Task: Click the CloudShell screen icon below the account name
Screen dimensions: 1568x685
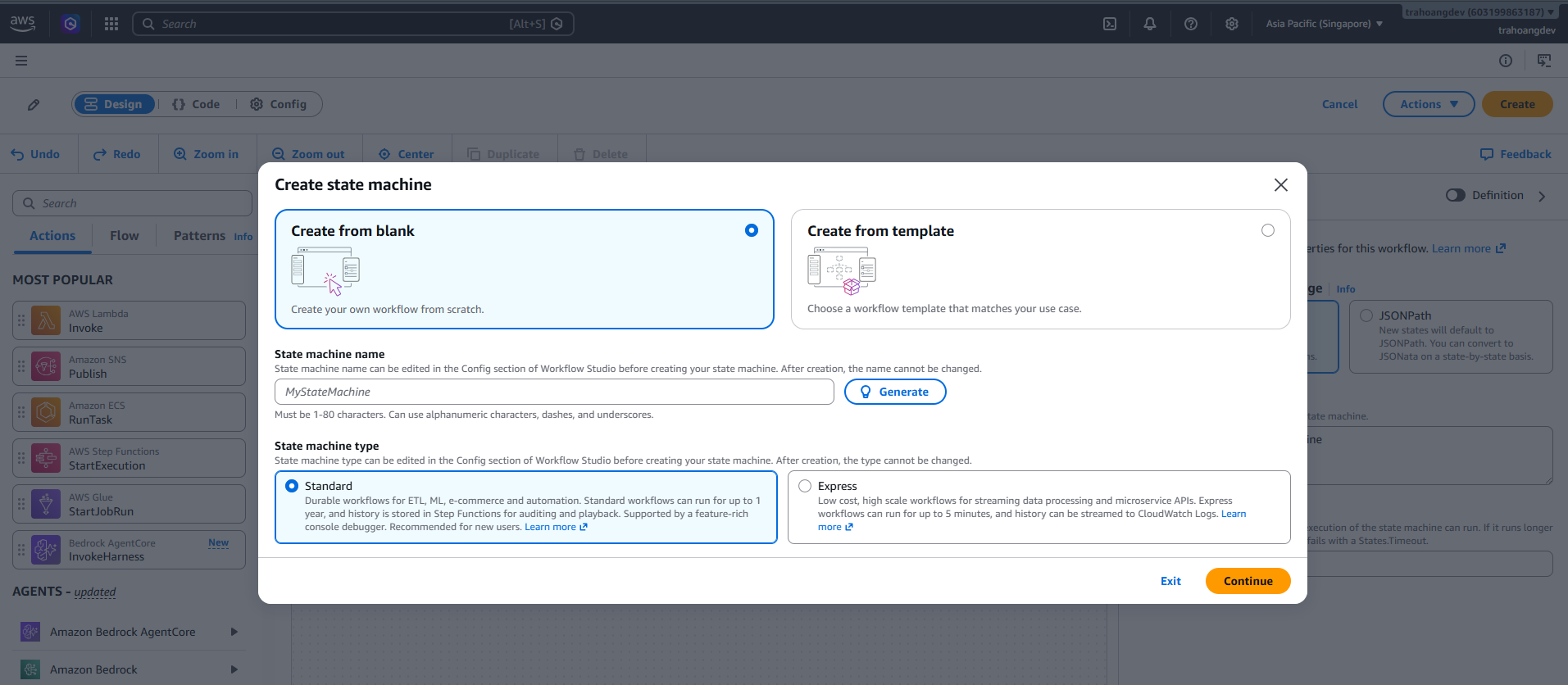Action: pos(1544,61)
